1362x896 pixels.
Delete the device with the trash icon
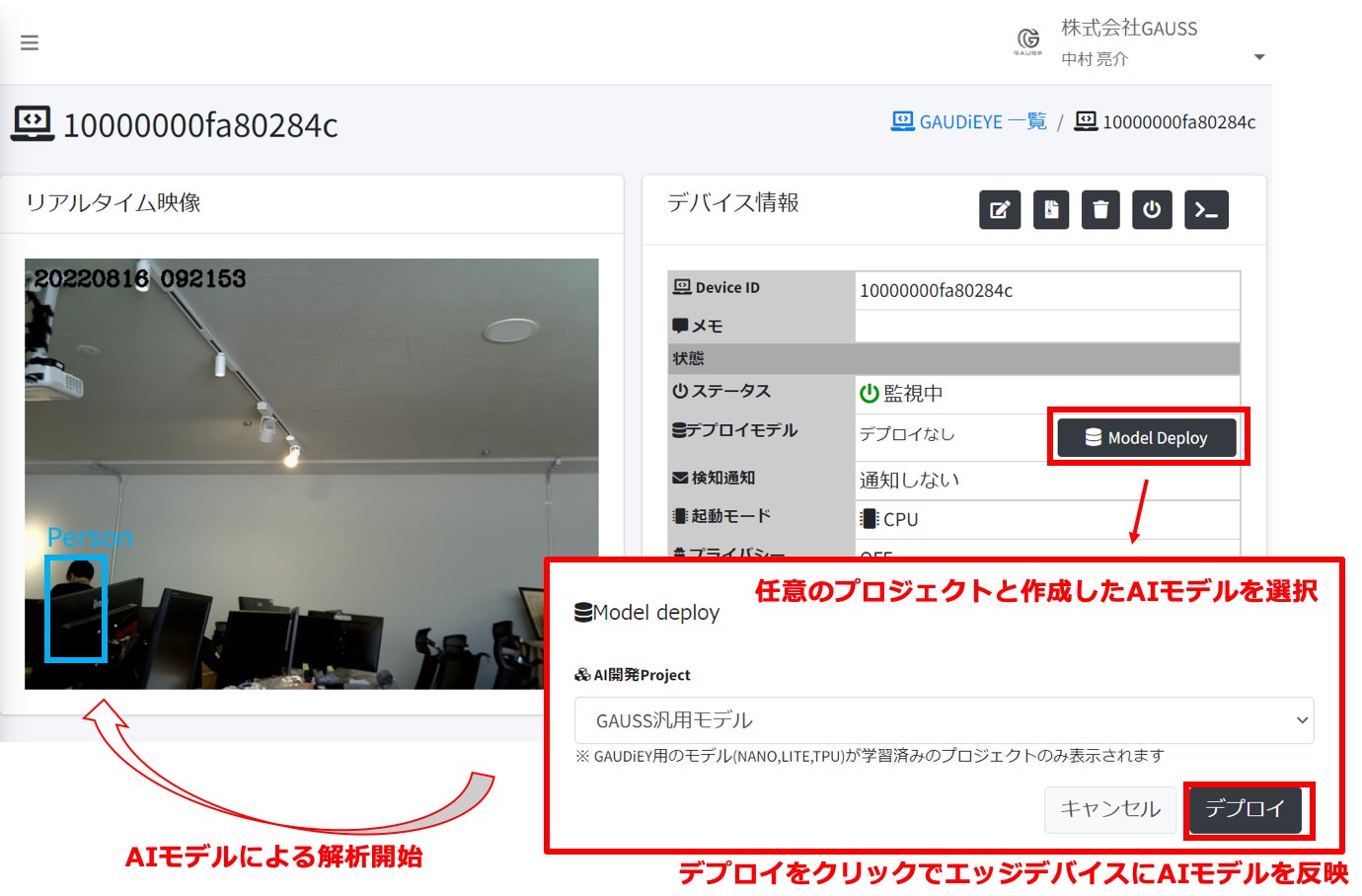coord(1100,209)
